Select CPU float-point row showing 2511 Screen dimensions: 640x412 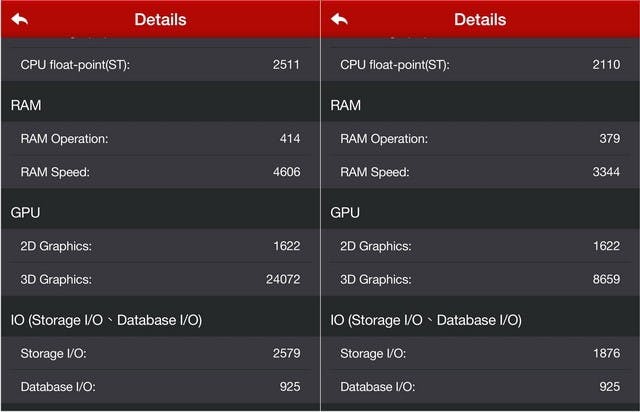(x=160, y=65)
